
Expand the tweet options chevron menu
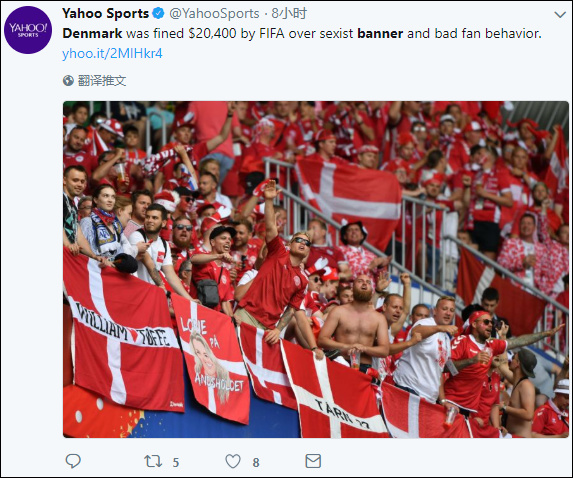pyautogui.click(x=559, y=15)
